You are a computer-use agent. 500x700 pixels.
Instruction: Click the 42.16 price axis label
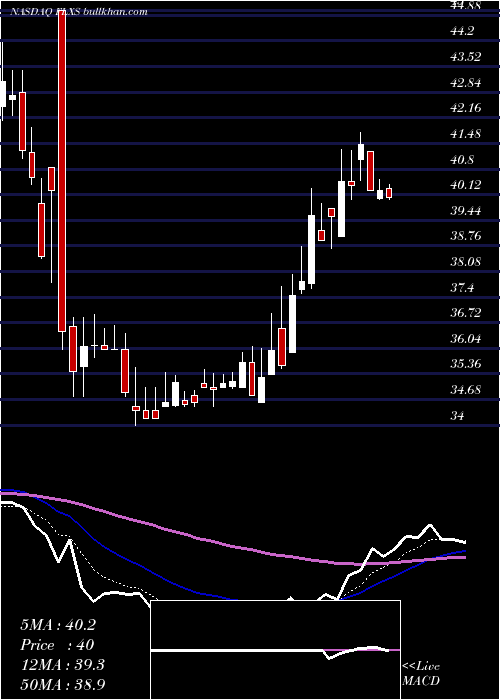click(468, 108)
